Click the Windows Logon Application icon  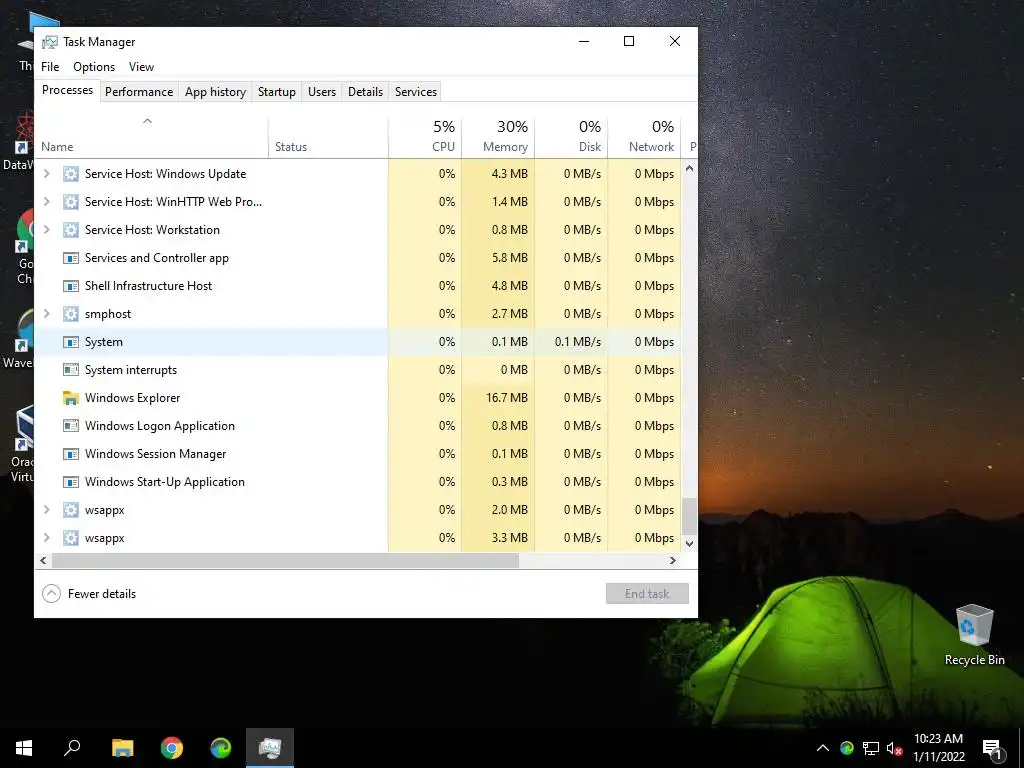tap(71, 426)
